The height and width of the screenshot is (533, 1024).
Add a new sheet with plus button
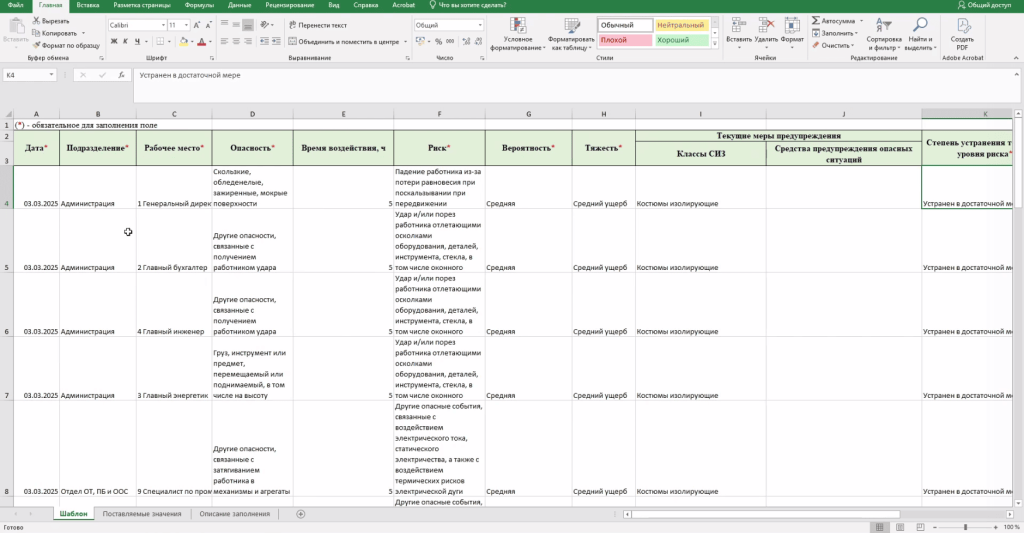[x=300, y=514]
